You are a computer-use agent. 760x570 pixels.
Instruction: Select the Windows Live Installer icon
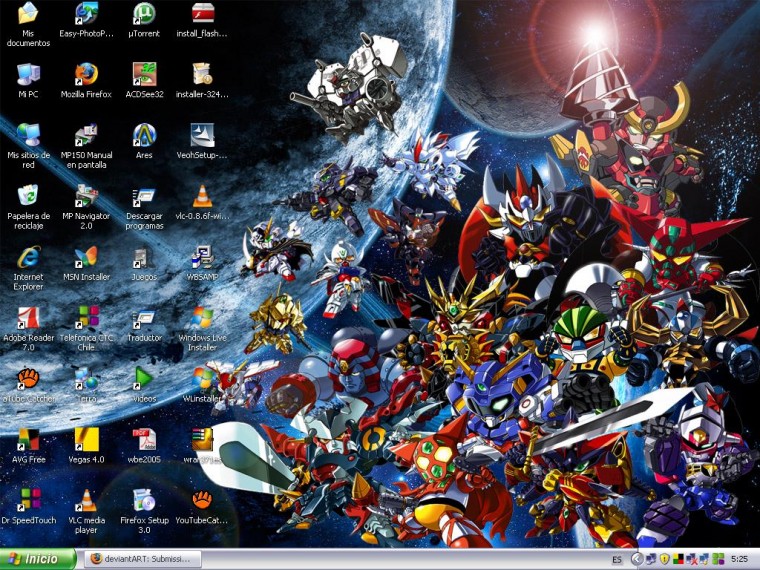[203, 317]
